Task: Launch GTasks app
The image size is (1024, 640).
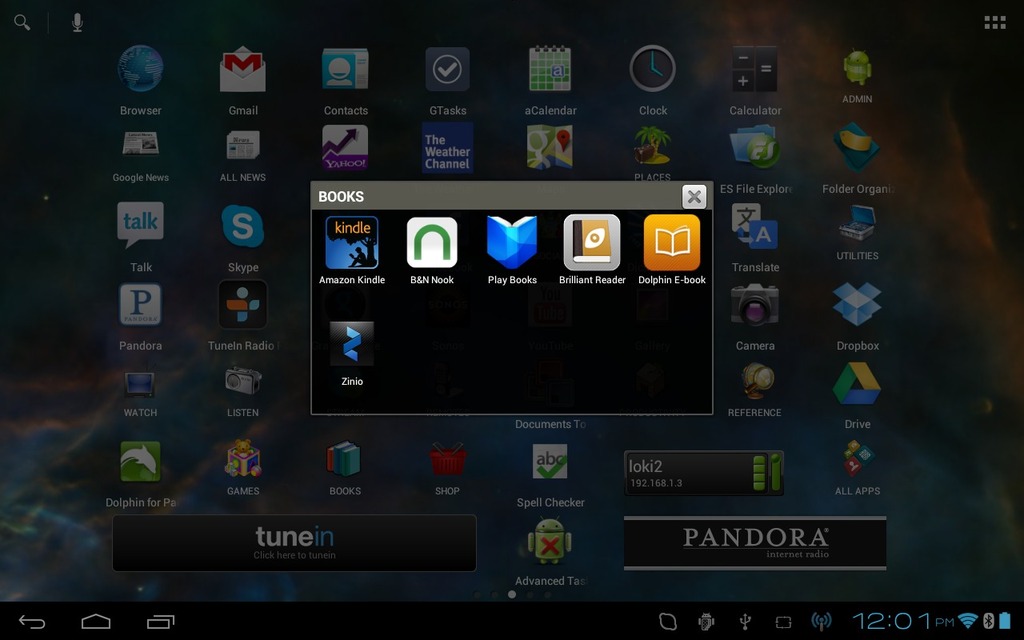Action: coord(447,69)
